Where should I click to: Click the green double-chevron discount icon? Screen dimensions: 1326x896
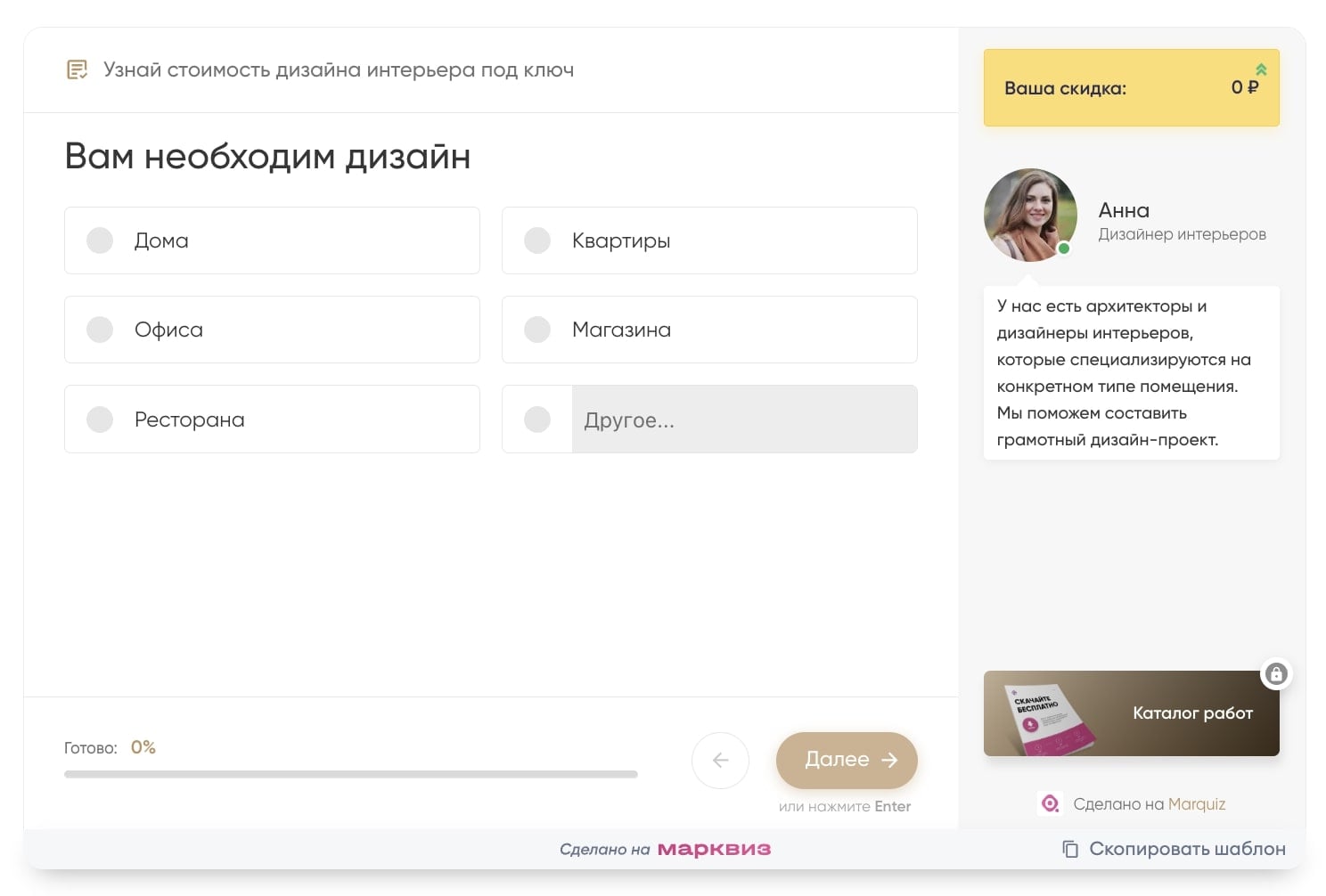pyautogui.click(x=1261, y=69)
